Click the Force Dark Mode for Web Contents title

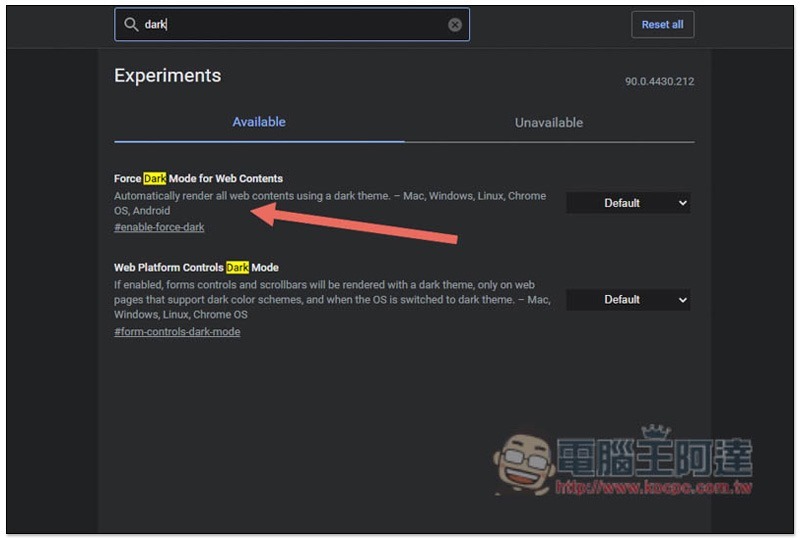(198, 179)
